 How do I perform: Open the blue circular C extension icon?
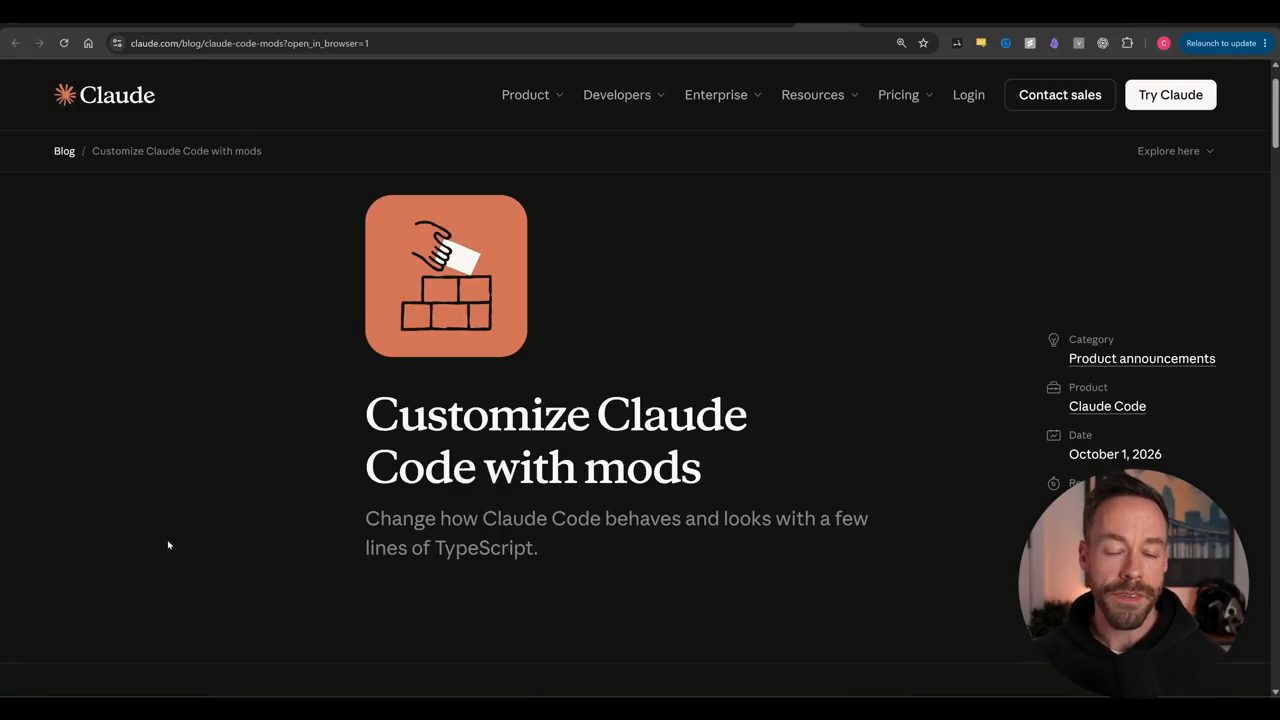(x=1006, y=43)
